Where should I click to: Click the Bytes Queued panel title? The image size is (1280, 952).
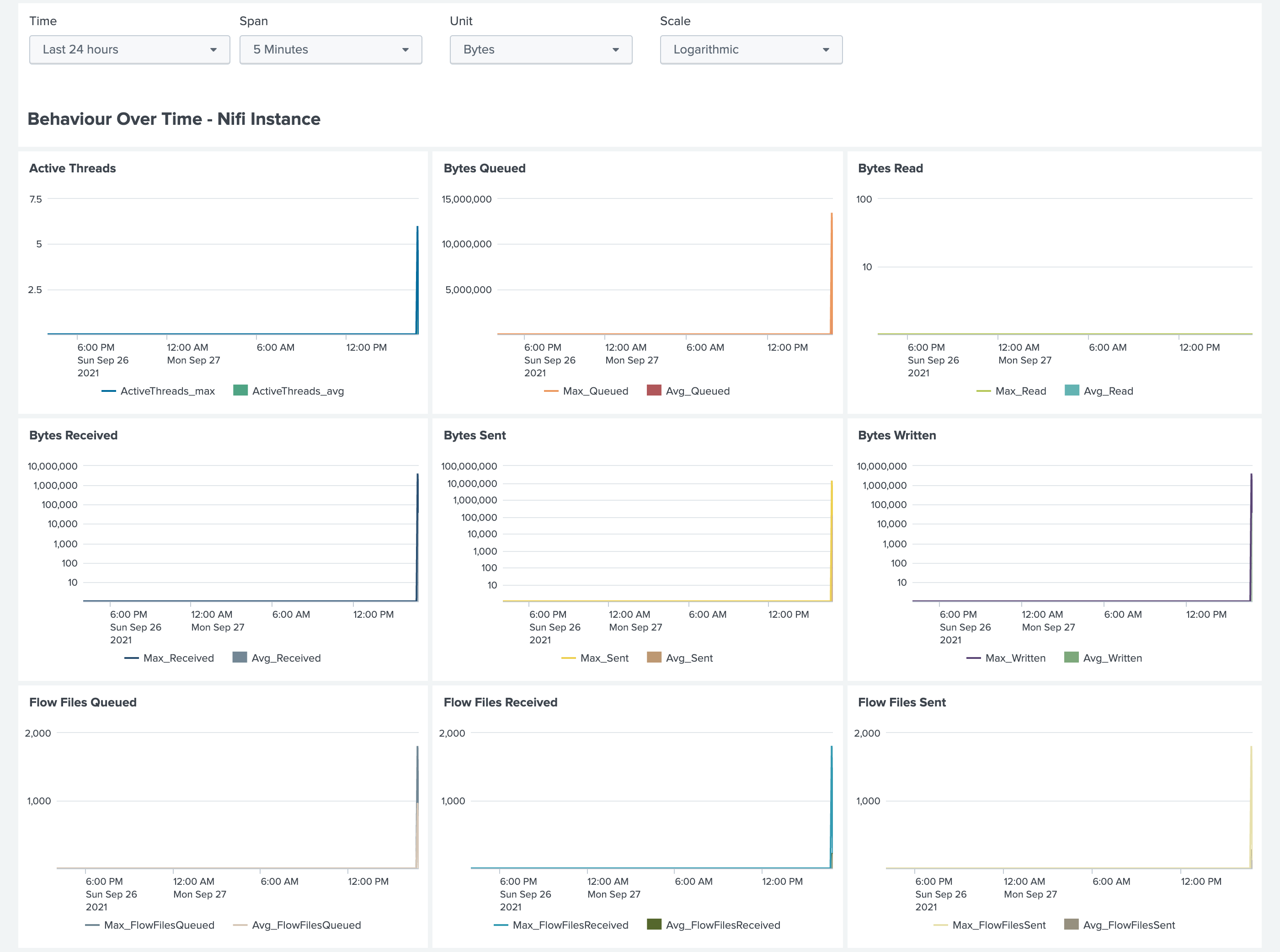(485, 168)
